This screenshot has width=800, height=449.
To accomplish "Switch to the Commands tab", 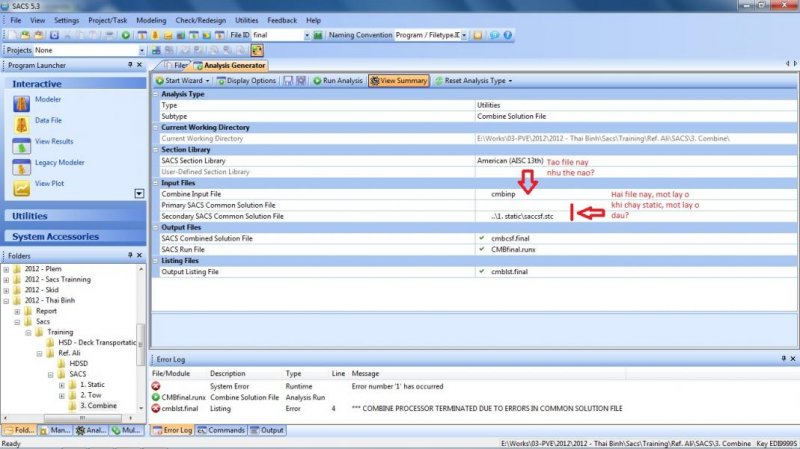I will [221, 430].
